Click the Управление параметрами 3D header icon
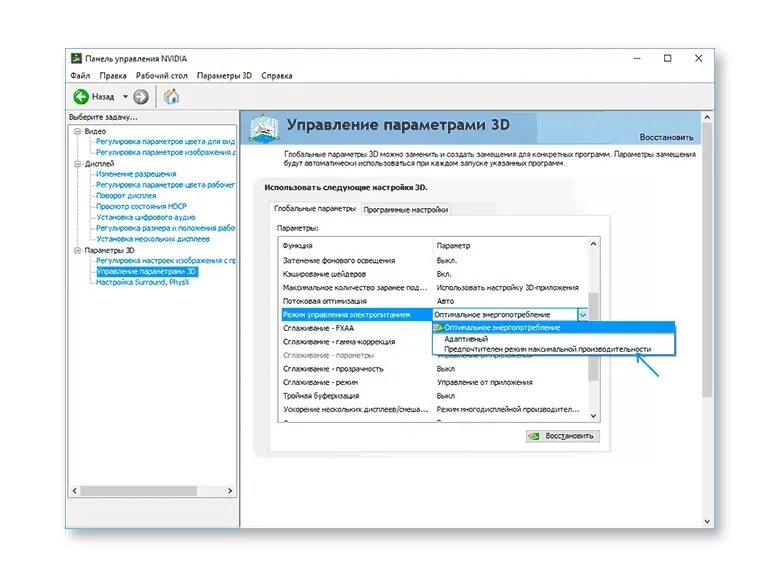 (262, 128)
